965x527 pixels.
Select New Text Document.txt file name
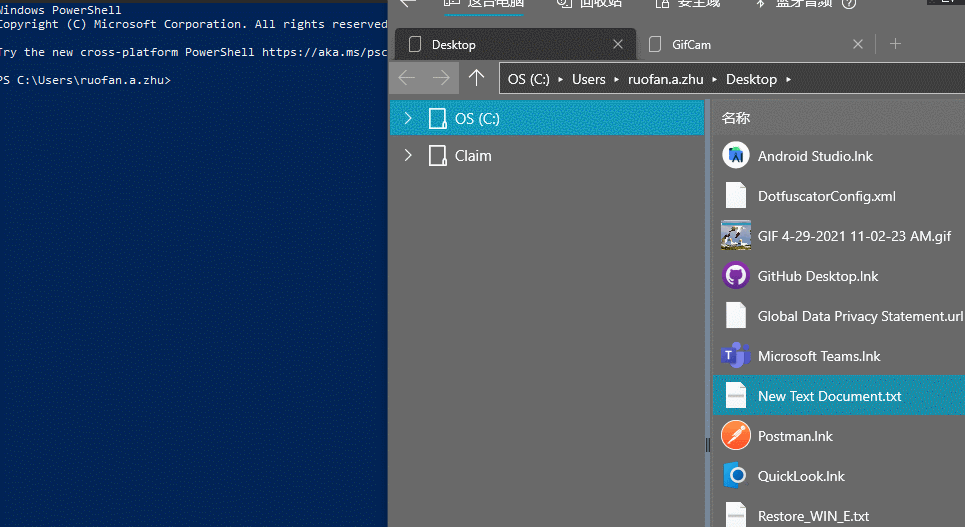[830, 396]
